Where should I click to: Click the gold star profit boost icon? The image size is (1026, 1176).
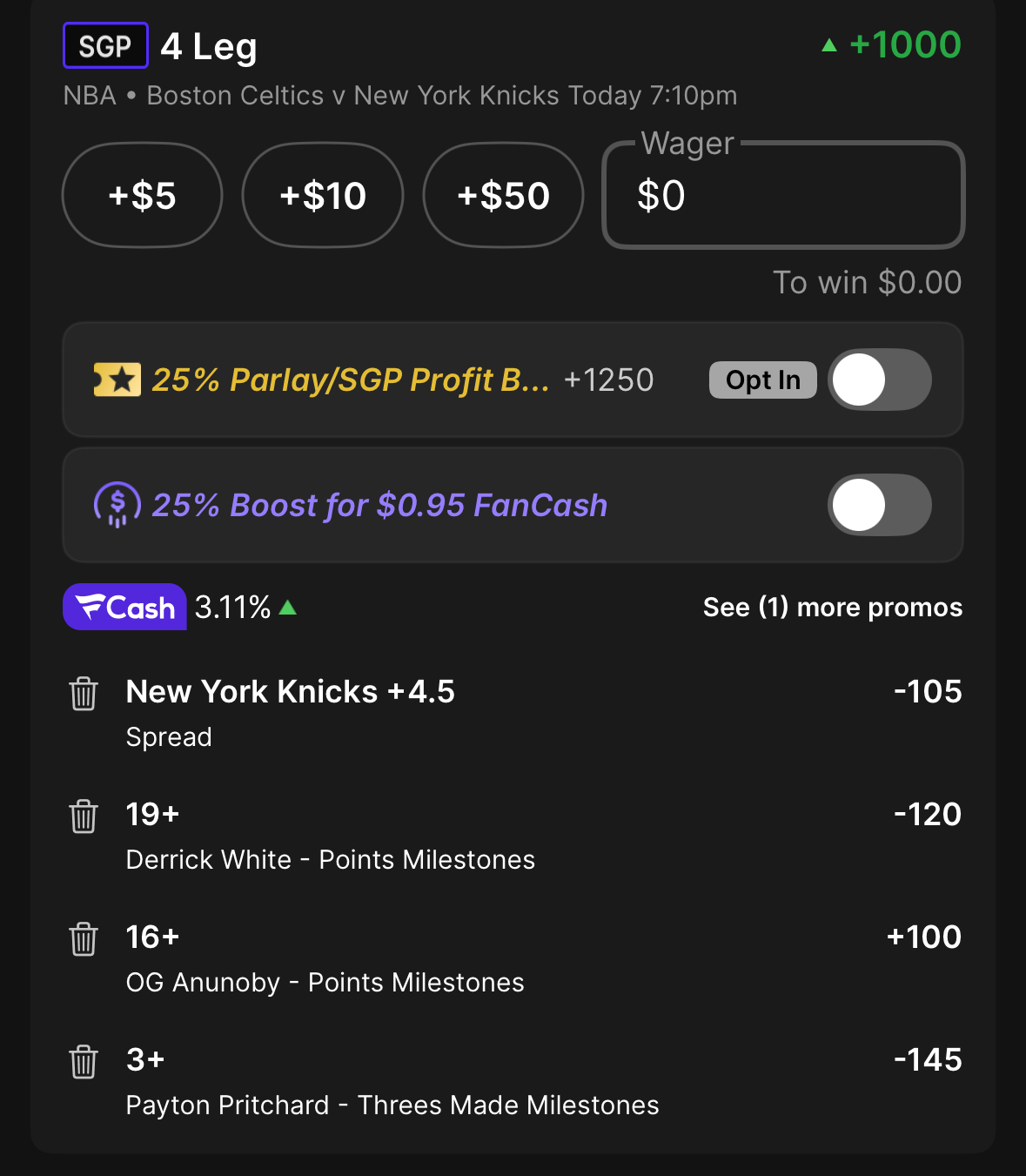(117, 380)
